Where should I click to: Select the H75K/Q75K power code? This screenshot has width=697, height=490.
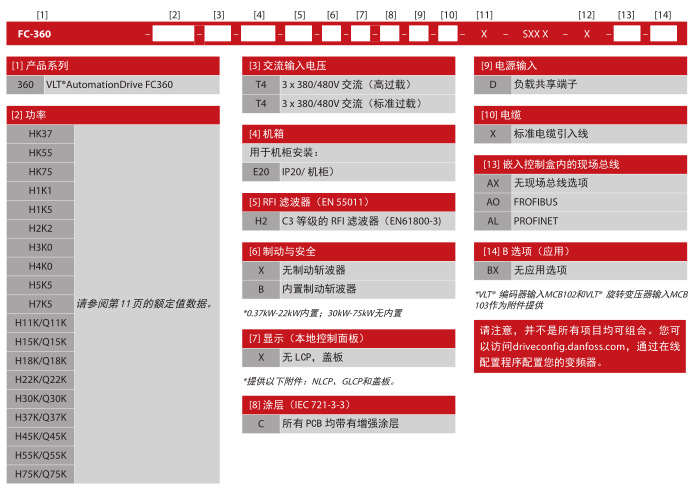click(x=40, y=474)
